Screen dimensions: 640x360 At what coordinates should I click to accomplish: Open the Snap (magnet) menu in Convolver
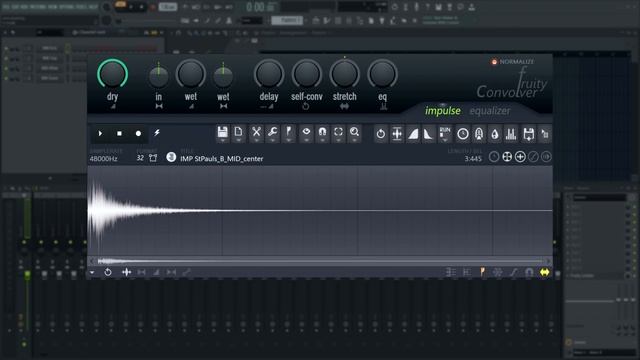(322, 133)
